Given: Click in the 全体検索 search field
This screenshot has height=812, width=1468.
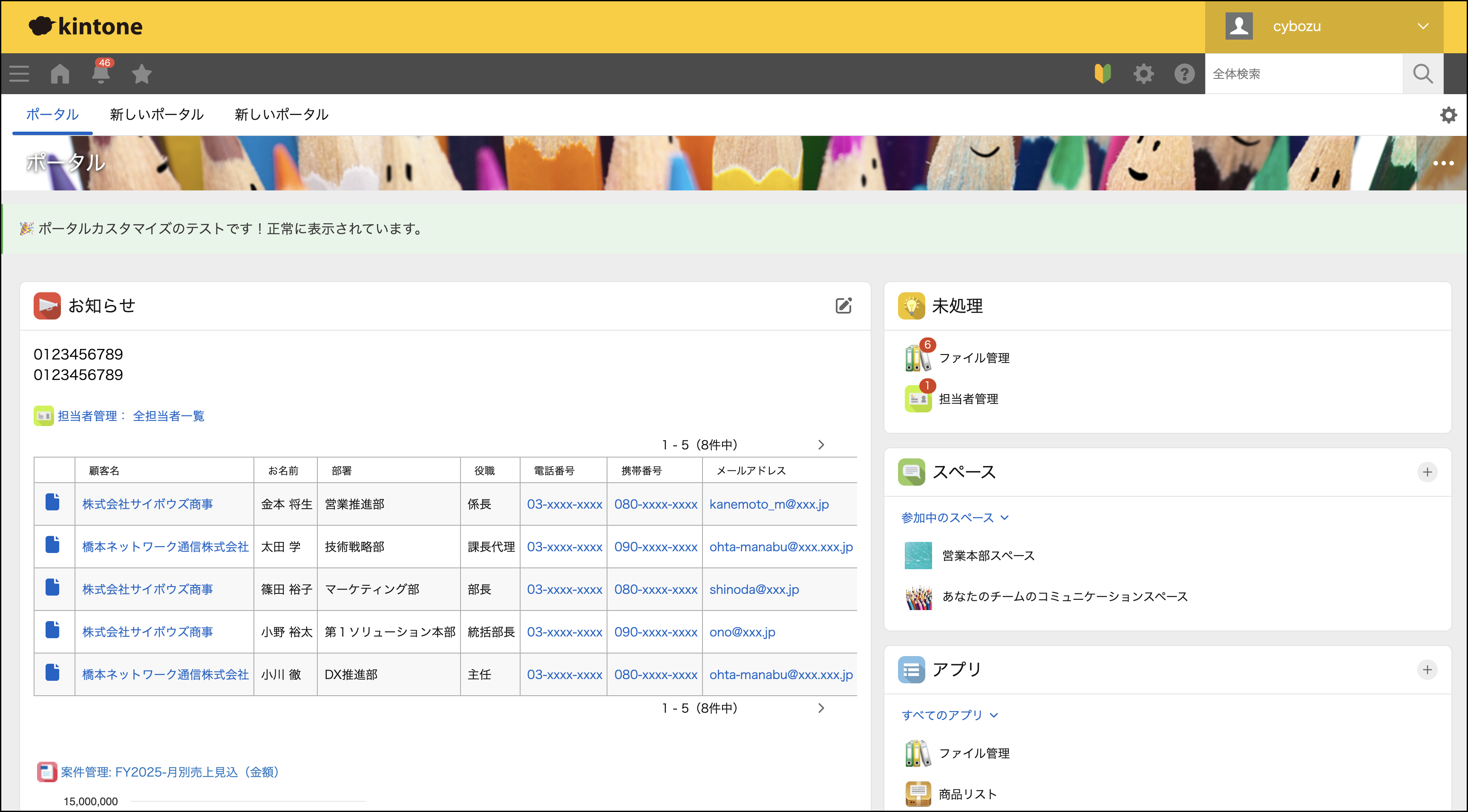Looking at the screenshot, I should (x=1304, y=74).
